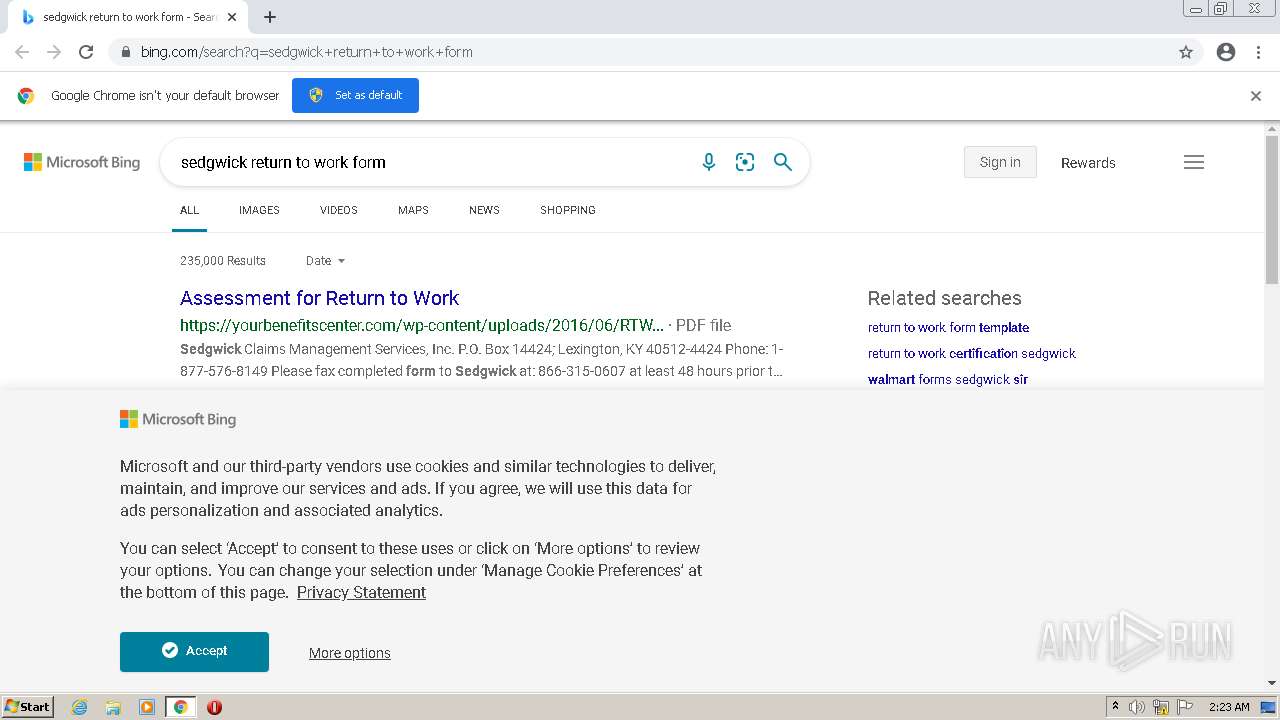Open the Windows Start button
Viewport: 1280px width, 720px height.
(x=28, y=707)
